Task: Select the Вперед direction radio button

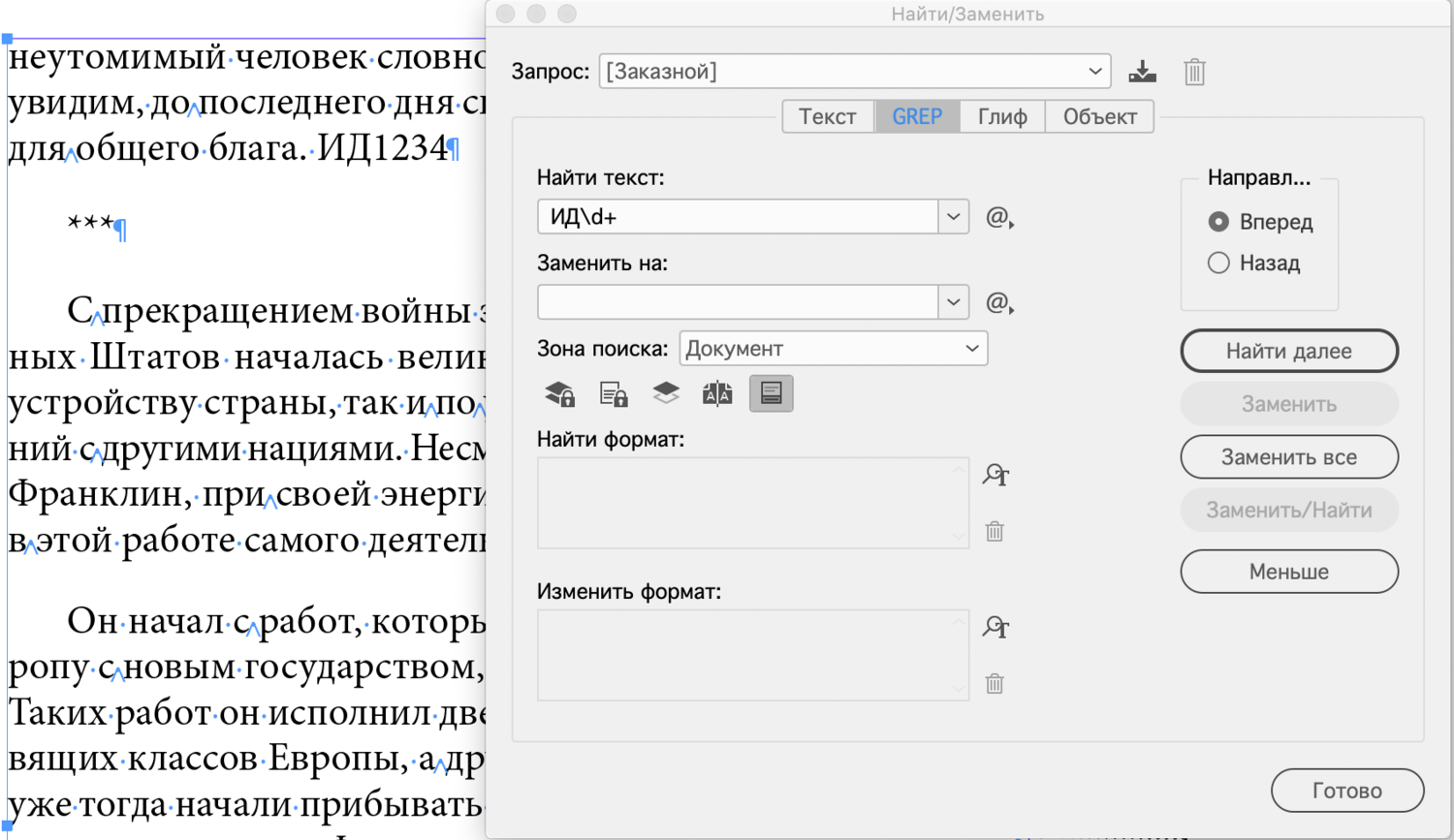Action: pos(1218,222)
